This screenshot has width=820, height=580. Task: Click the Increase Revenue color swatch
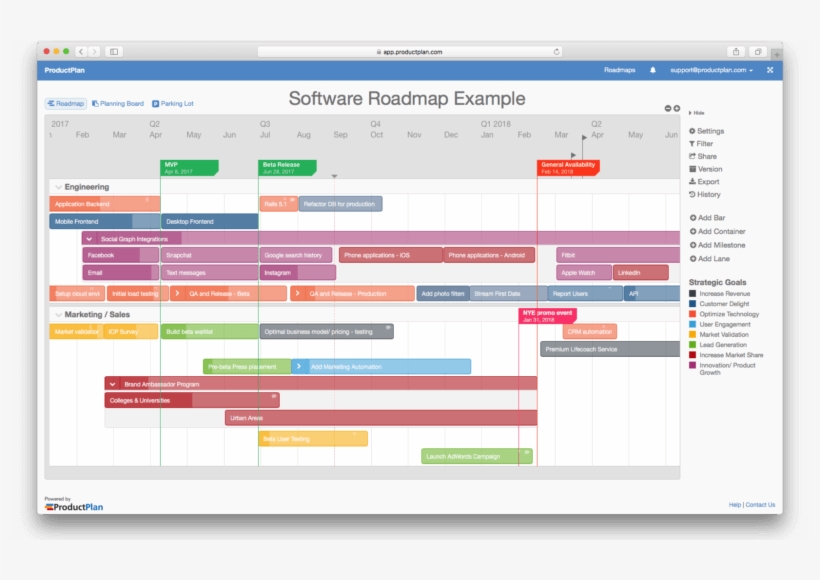693,293
